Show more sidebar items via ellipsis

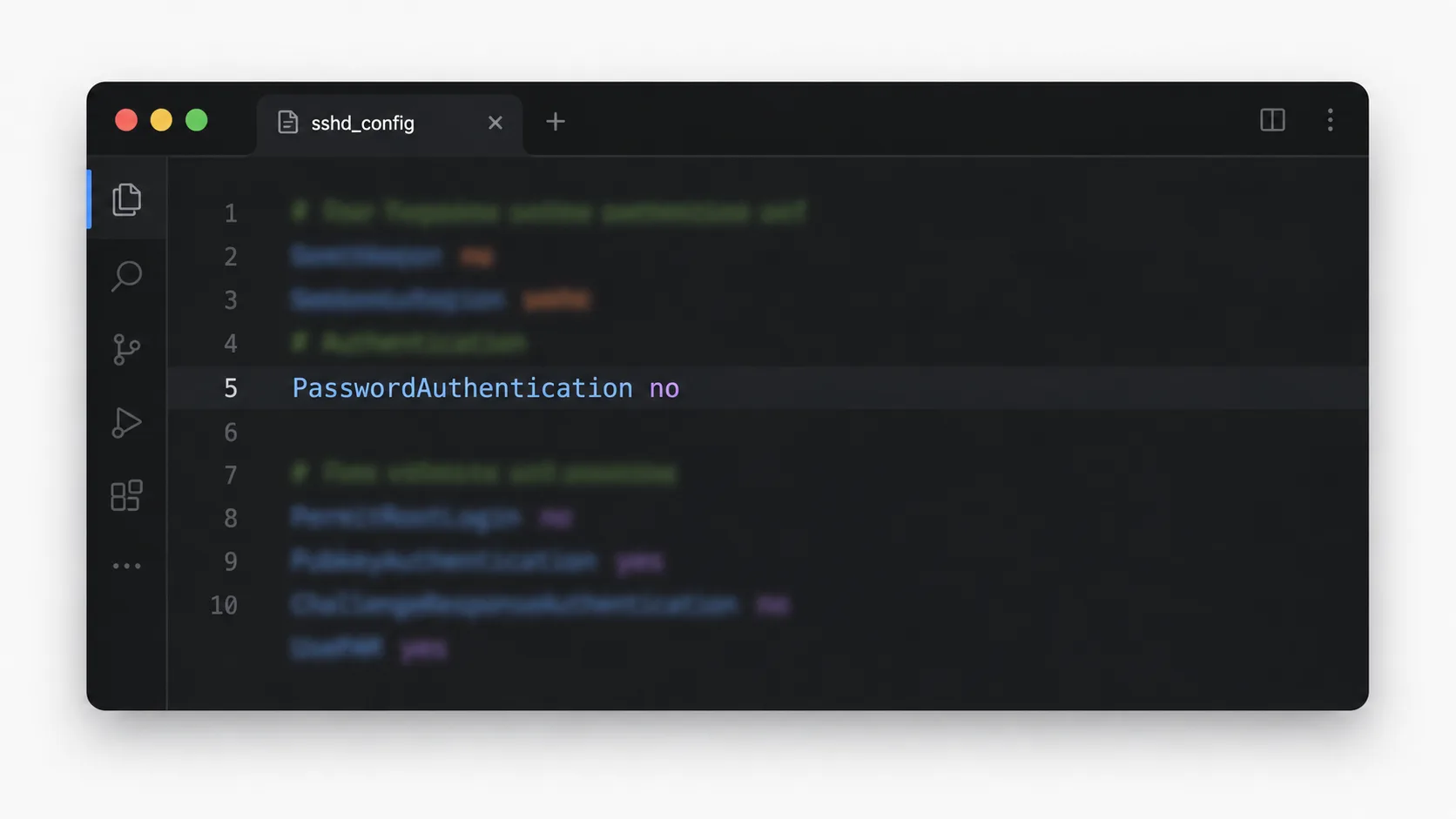(x=126, y=566)
